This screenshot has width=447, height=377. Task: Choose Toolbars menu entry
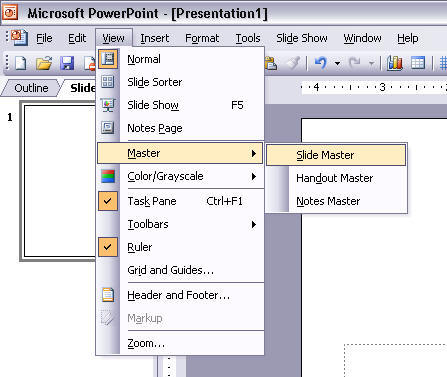[x=180, y=224]
